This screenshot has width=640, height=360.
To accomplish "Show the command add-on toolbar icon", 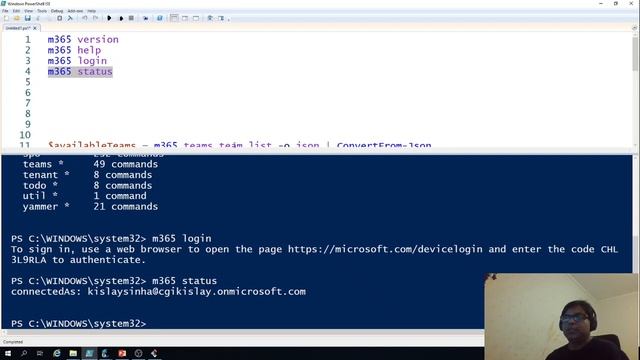I will (x=221, y=18).
